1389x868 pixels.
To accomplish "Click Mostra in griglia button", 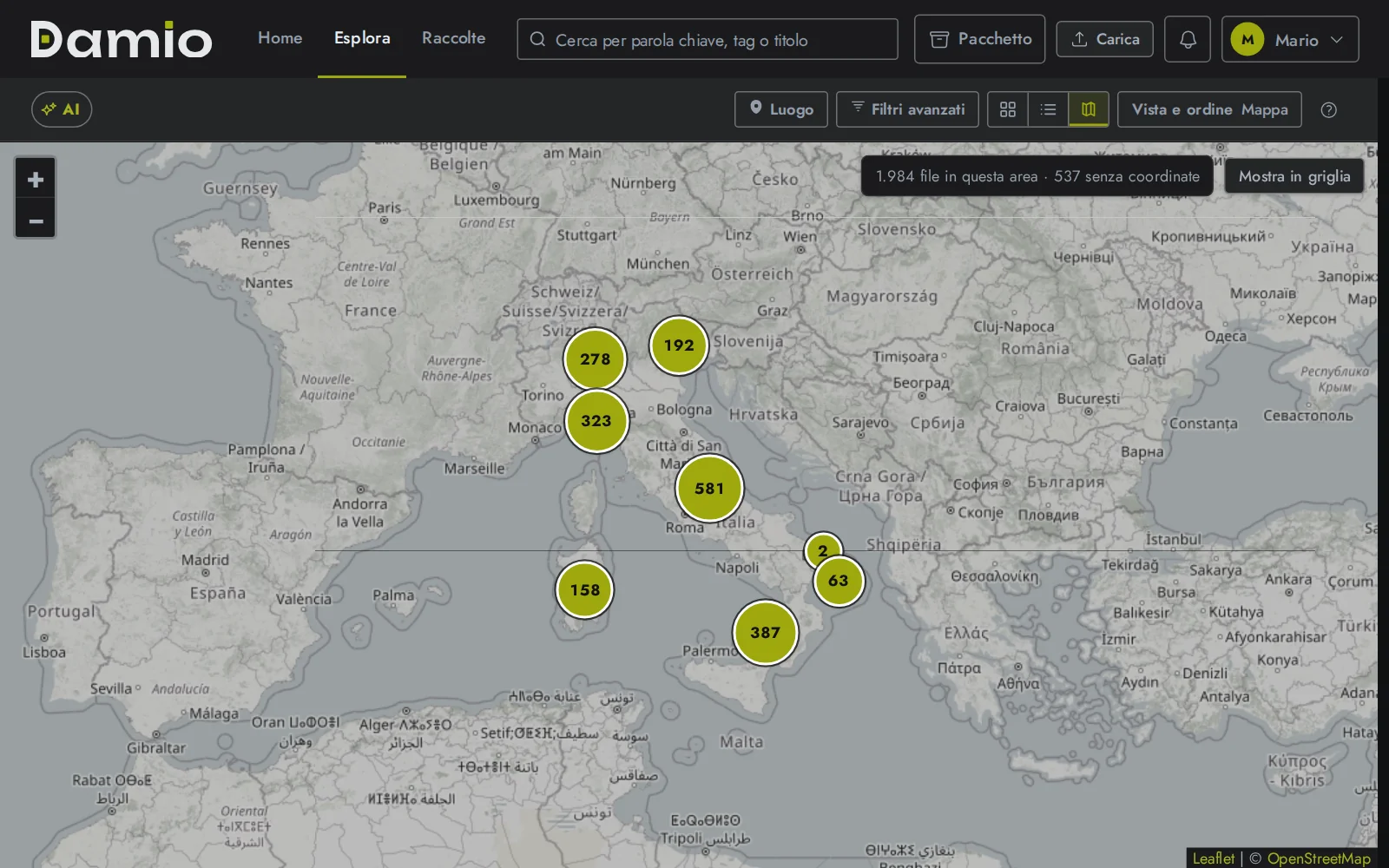I will tap(1294, 176).
